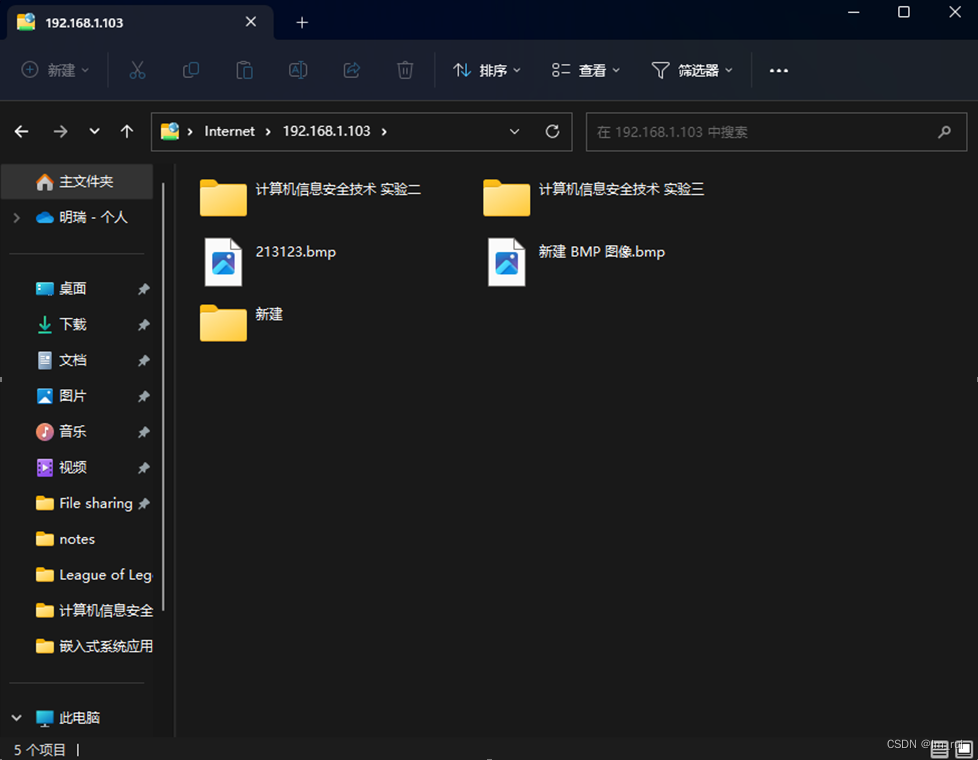Click the address bar folder icon
Viewport: 978px width, 760px height.
(x=170, y=131)
